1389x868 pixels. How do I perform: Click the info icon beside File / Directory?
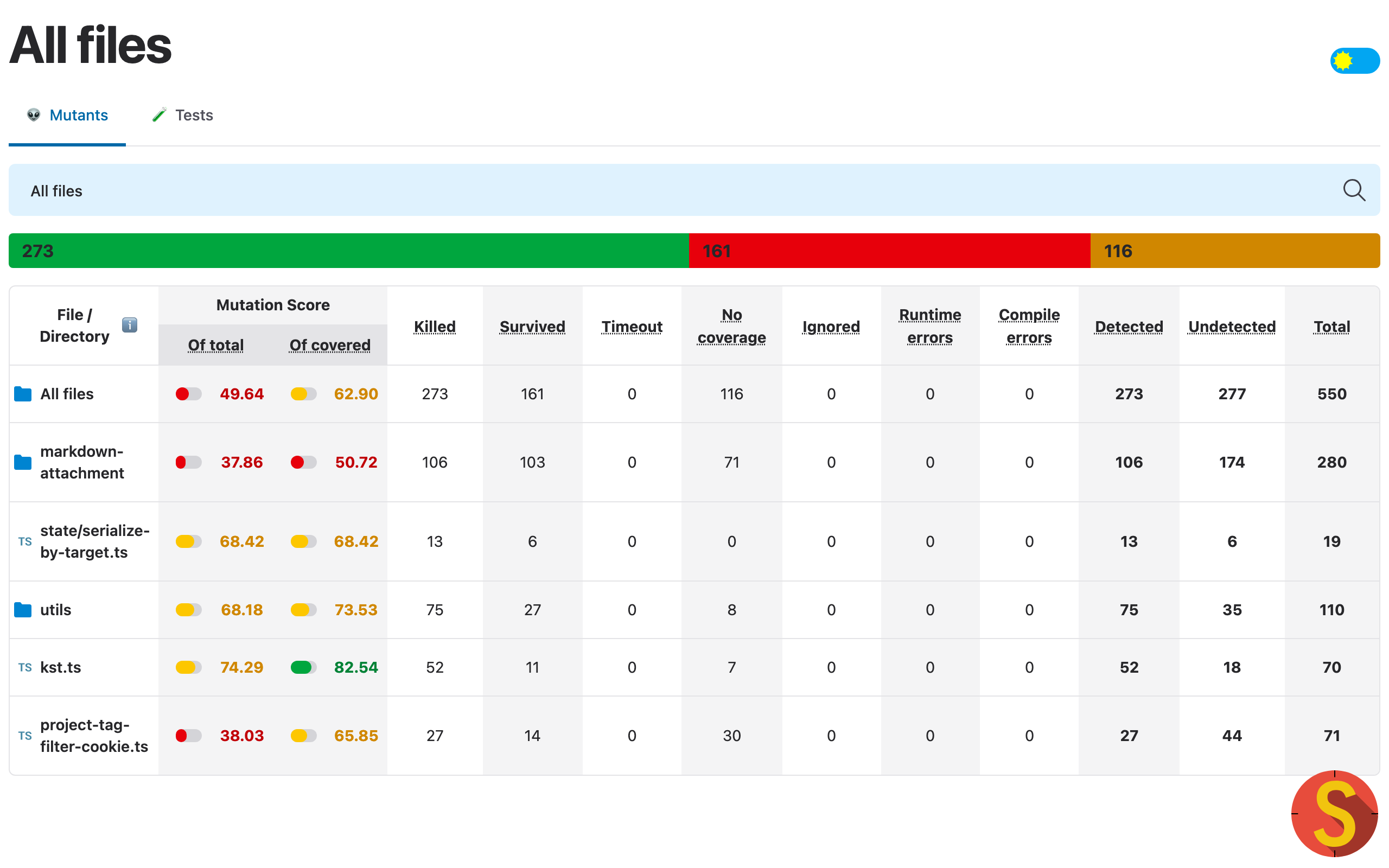pyautogui.click(x=130, y=325)
